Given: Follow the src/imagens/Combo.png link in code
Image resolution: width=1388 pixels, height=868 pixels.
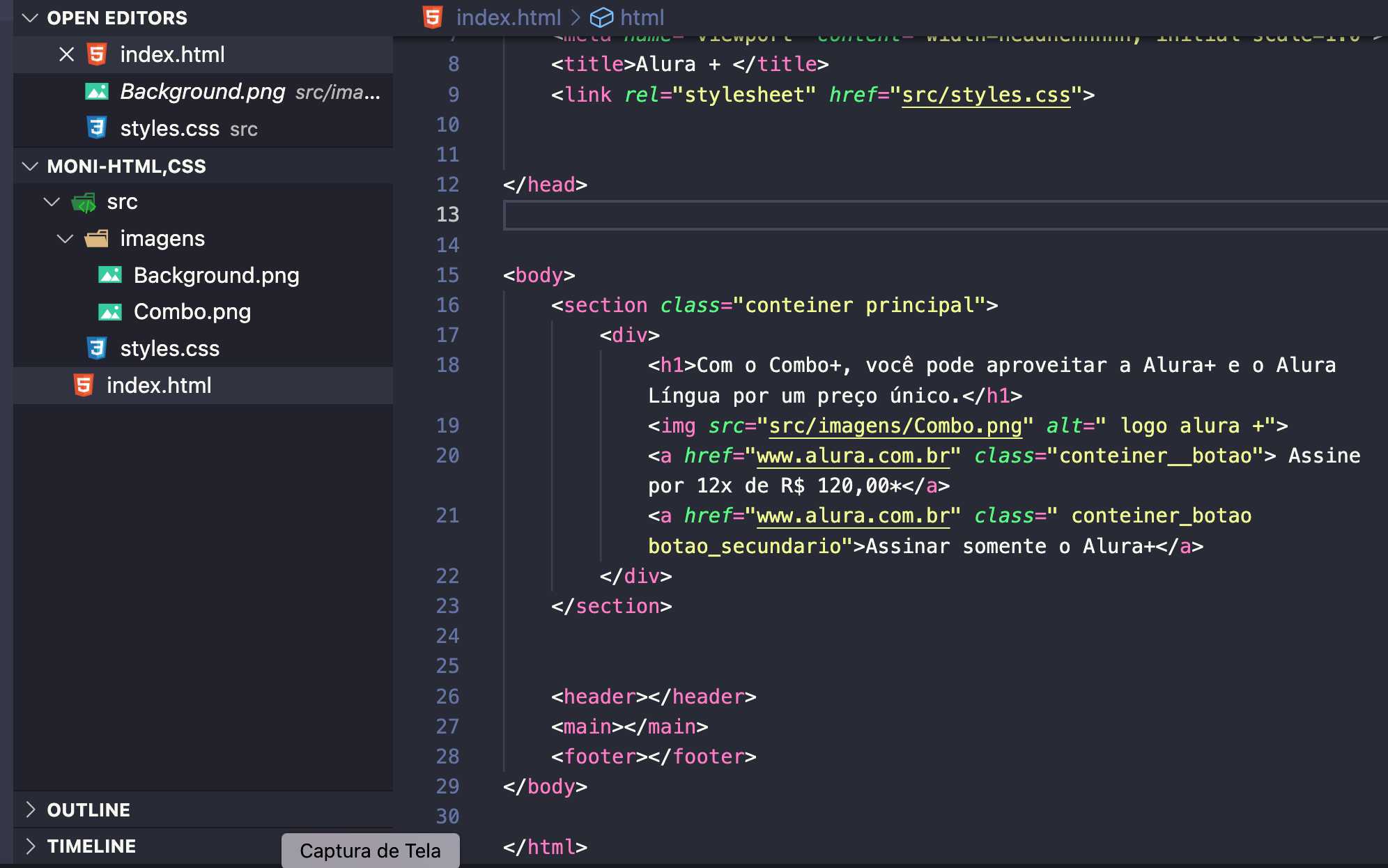Looking at the screenshot, I should click(895, 426).
